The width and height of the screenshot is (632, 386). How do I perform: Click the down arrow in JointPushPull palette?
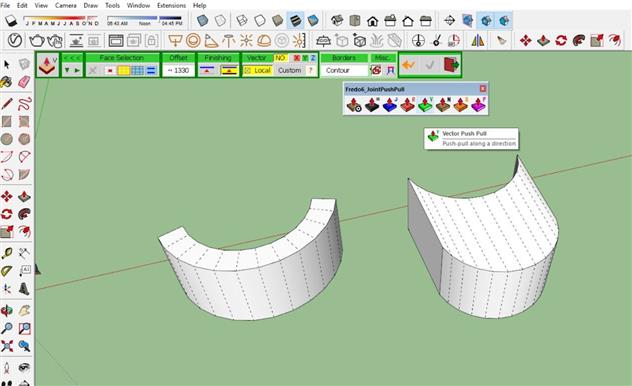click(67, 70)
